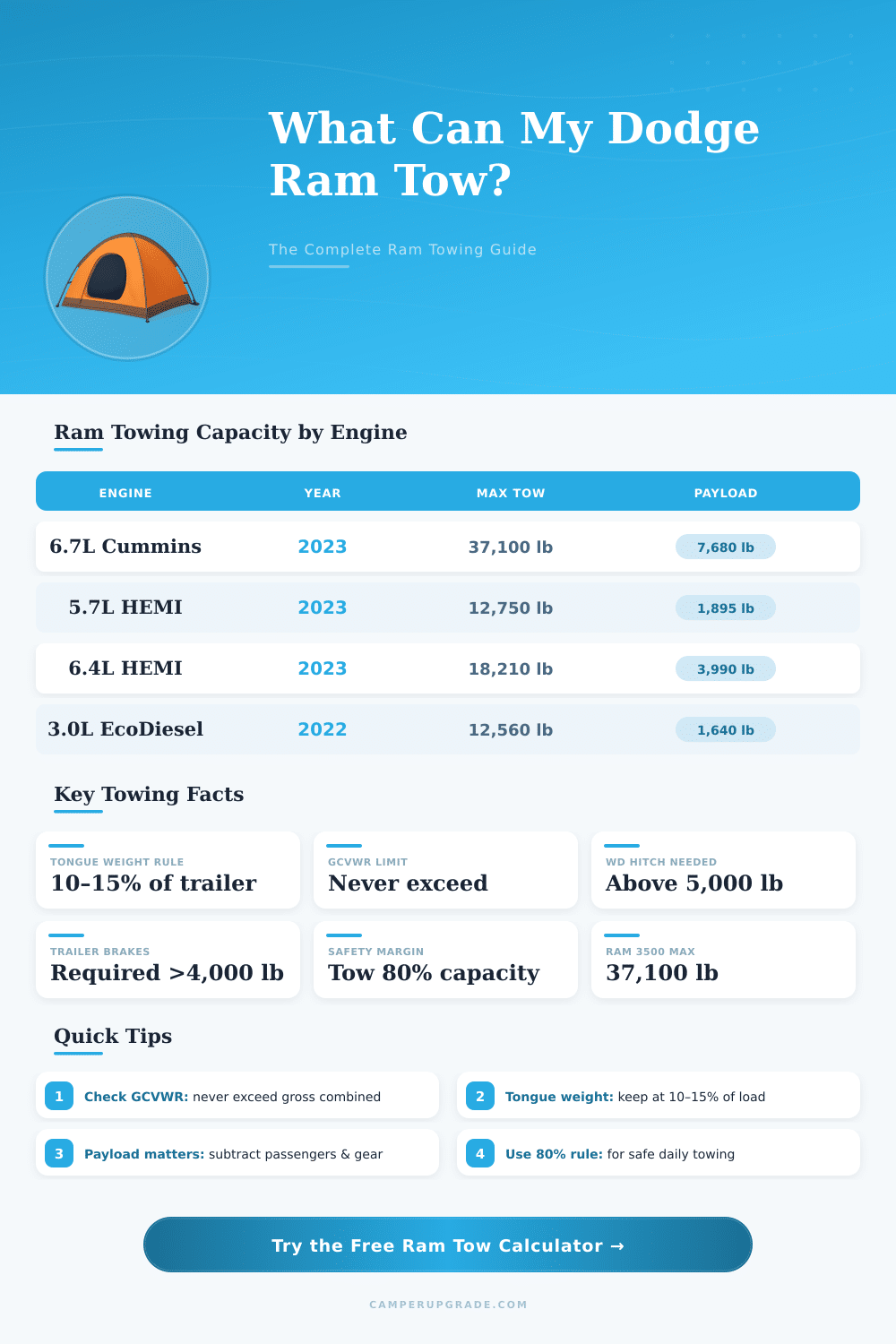Screen dimensions: 896x1344
Task: Click Try the Free Ram Tow Calculator
Action: point(446,1245)
